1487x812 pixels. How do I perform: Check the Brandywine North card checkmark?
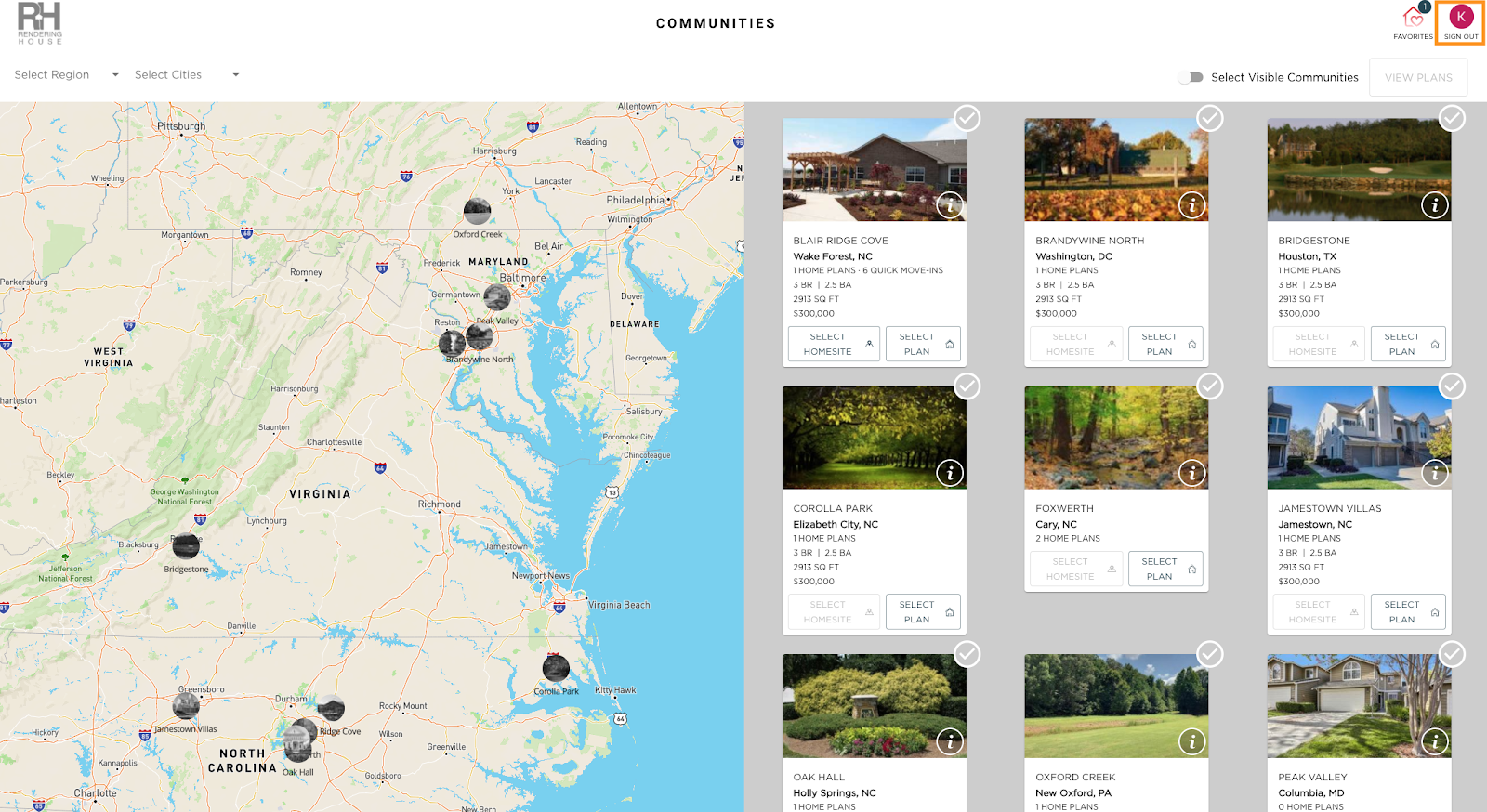tap(1210, 118)
